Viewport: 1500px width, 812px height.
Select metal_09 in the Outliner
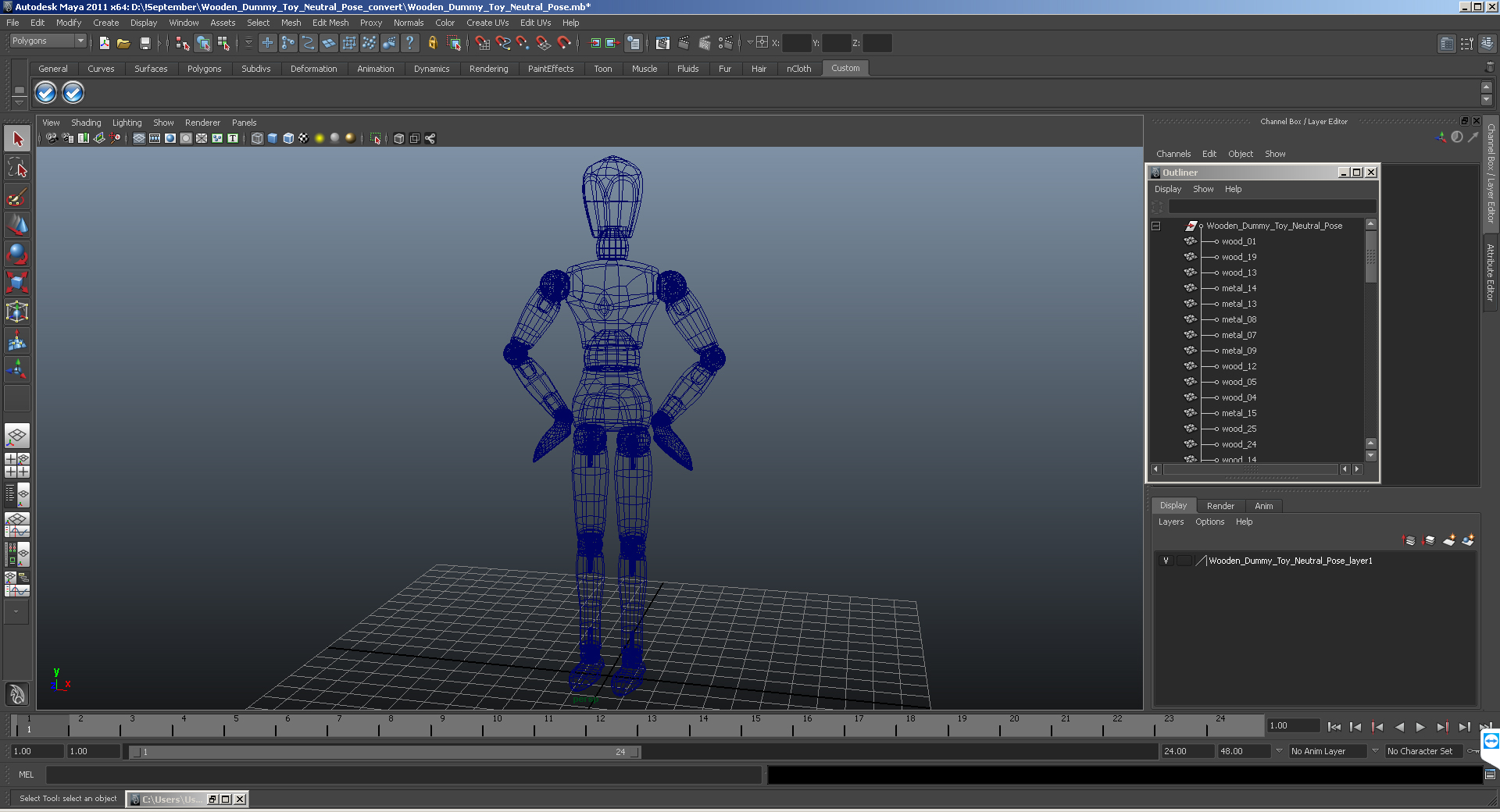(1239, 351)
